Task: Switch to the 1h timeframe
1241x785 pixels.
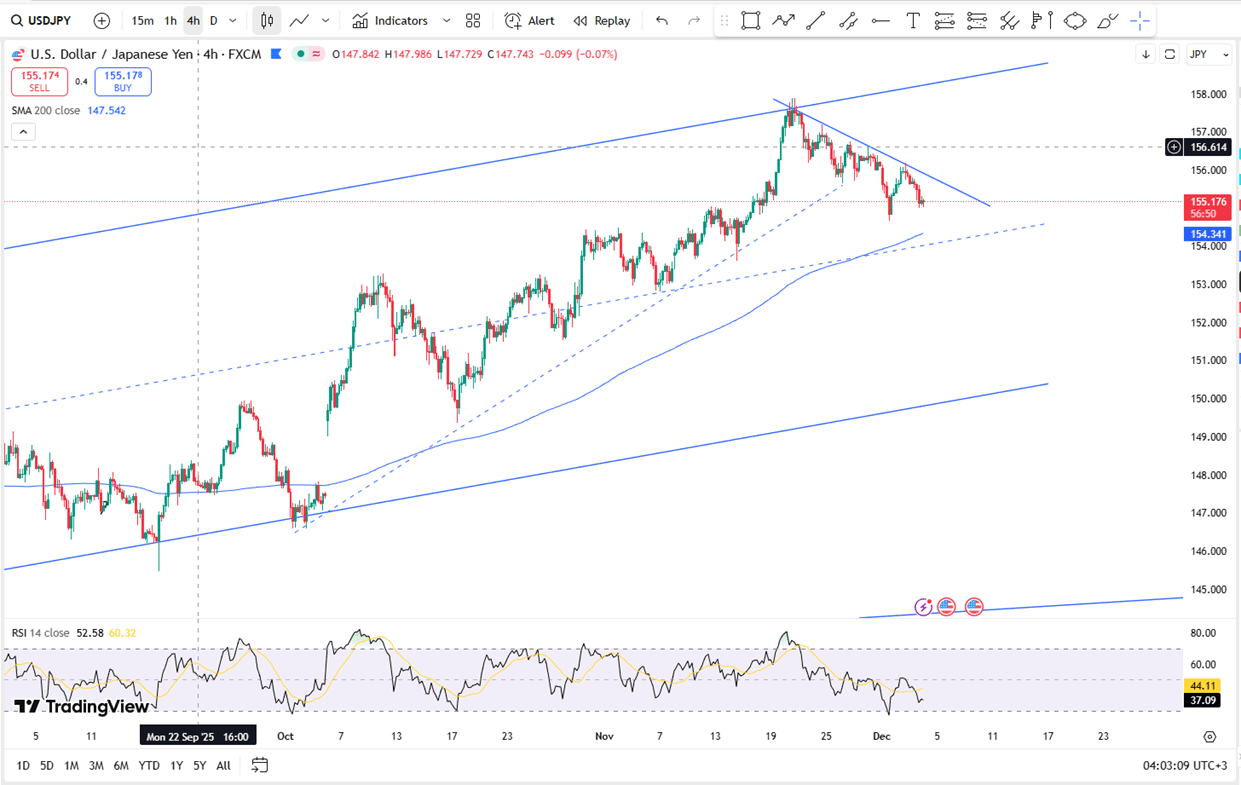Action: click(x=171, y=21)
